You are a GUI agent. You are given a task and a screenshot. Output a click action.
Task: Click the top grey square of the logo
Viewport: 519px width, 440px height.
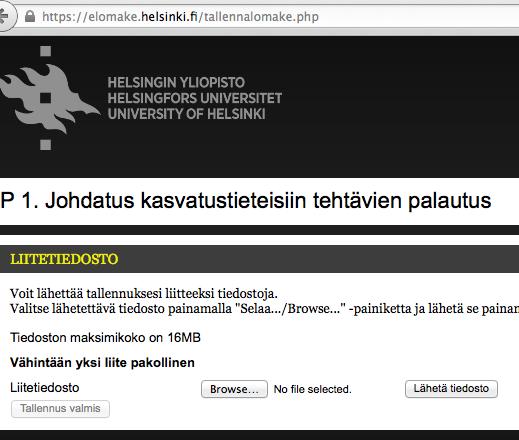point(46,51)
